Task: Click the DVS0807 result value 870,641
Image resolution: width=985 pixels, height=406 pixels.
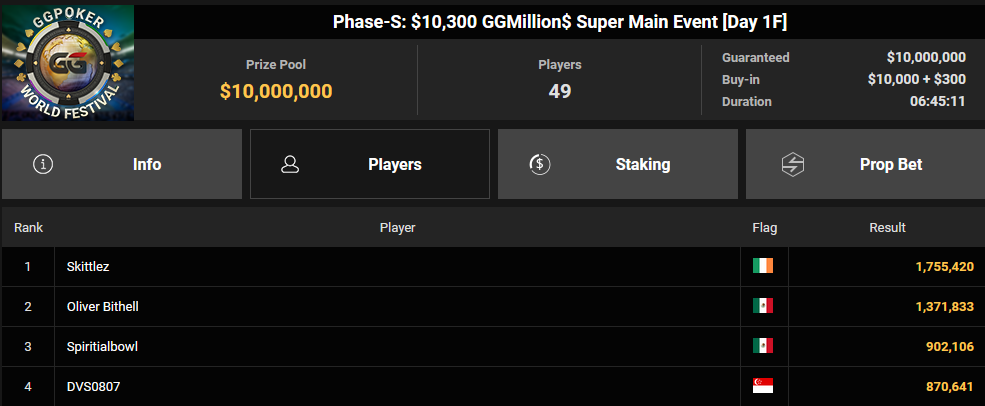Action: pyautogui.click(x=950, y=387)
